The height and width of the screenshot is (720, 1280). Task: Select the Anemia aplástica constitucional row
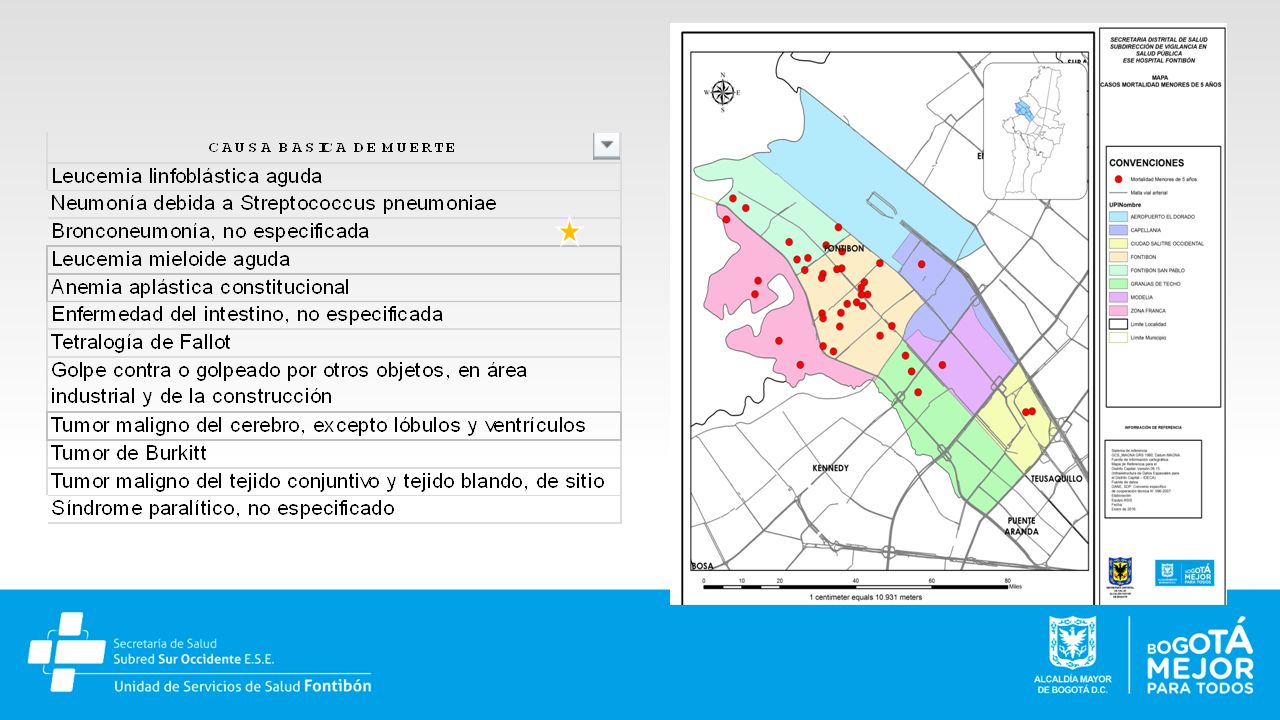334,288
